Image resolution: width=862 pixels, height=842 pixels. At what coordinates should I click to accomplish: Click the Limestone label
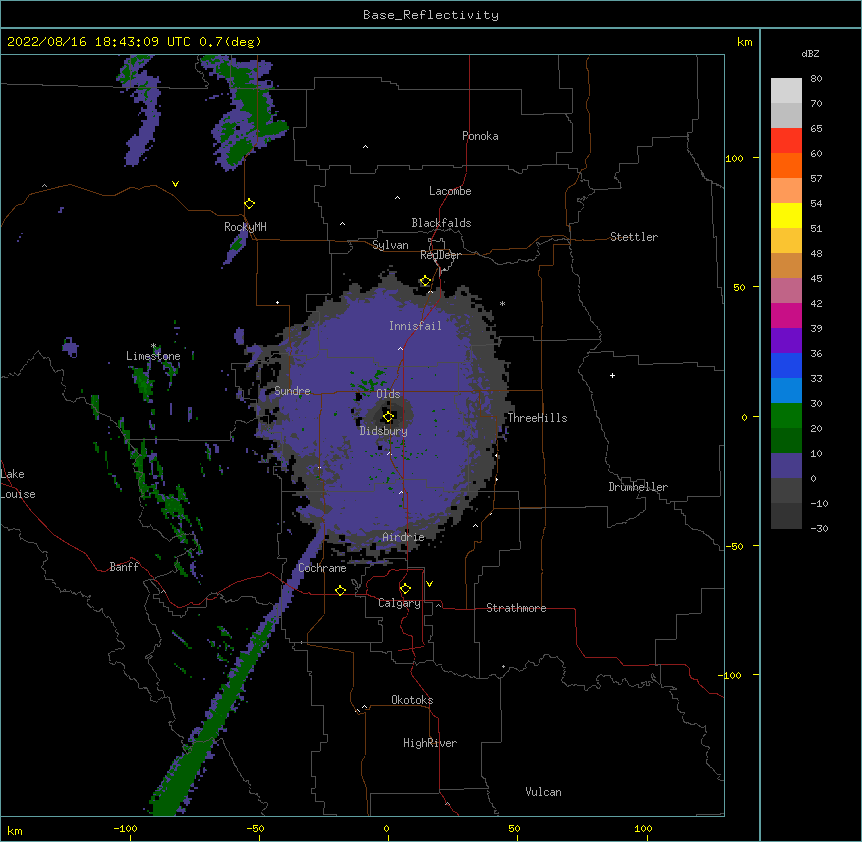pyautogui.click(x=153, y=356)
